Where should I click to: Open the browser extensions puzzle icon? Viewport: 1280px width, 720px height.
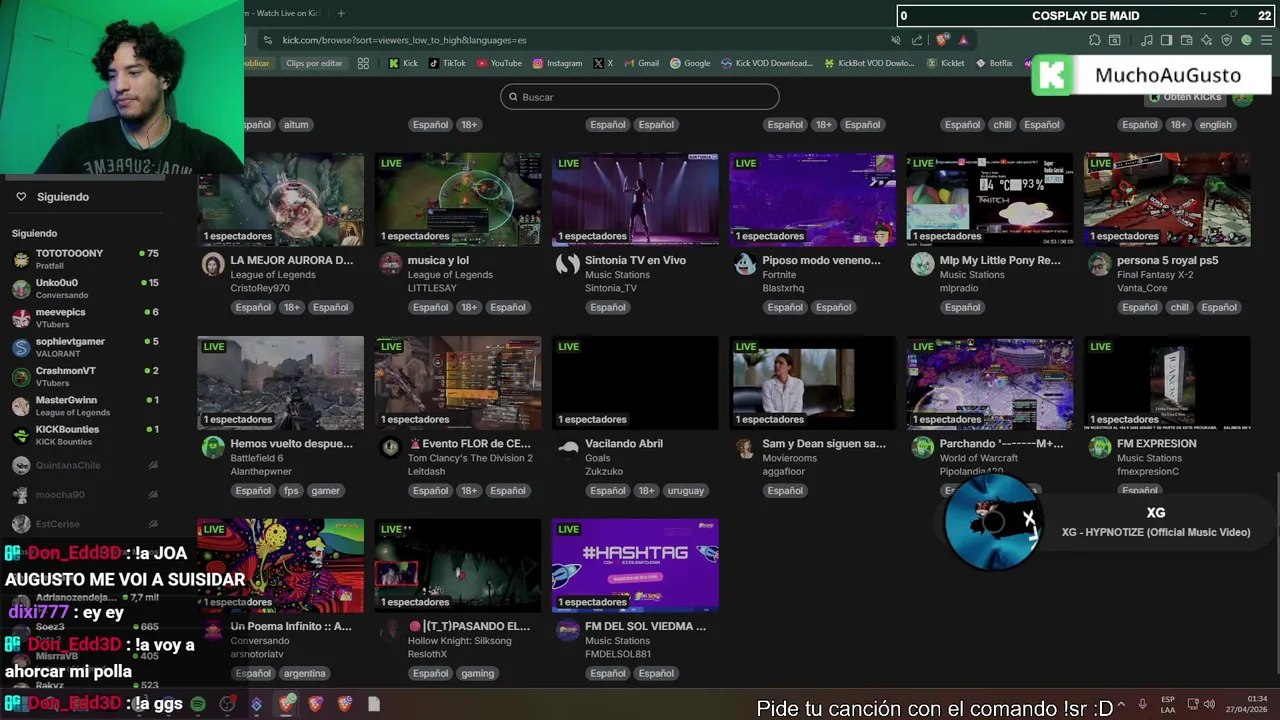(x=1095, y=40)
